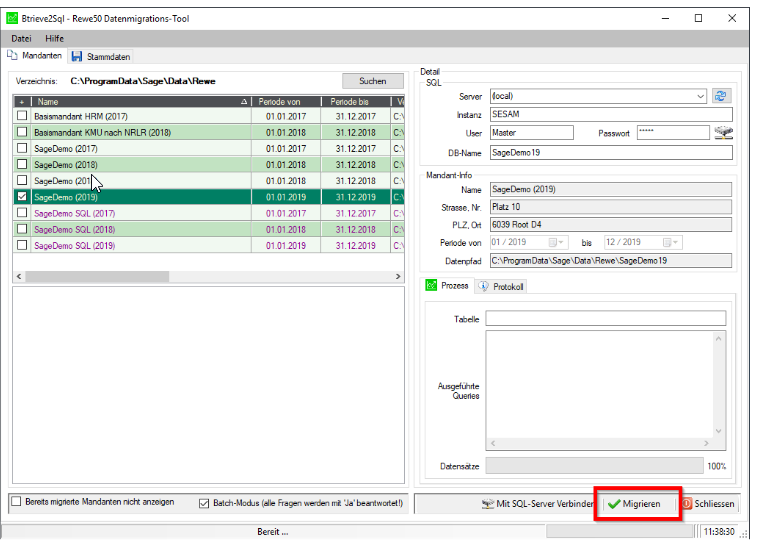Screen dimensions: 760x558
Task: Click the queries area scroll-down arrow
Action: [x=719, y=431]
